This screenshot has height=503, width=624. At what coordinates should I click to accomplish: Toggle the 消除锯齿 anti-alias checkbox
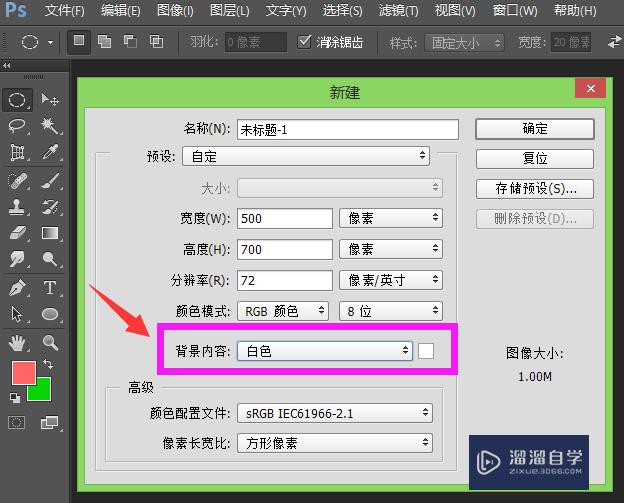pyautogui.click(x=304, y=41)
